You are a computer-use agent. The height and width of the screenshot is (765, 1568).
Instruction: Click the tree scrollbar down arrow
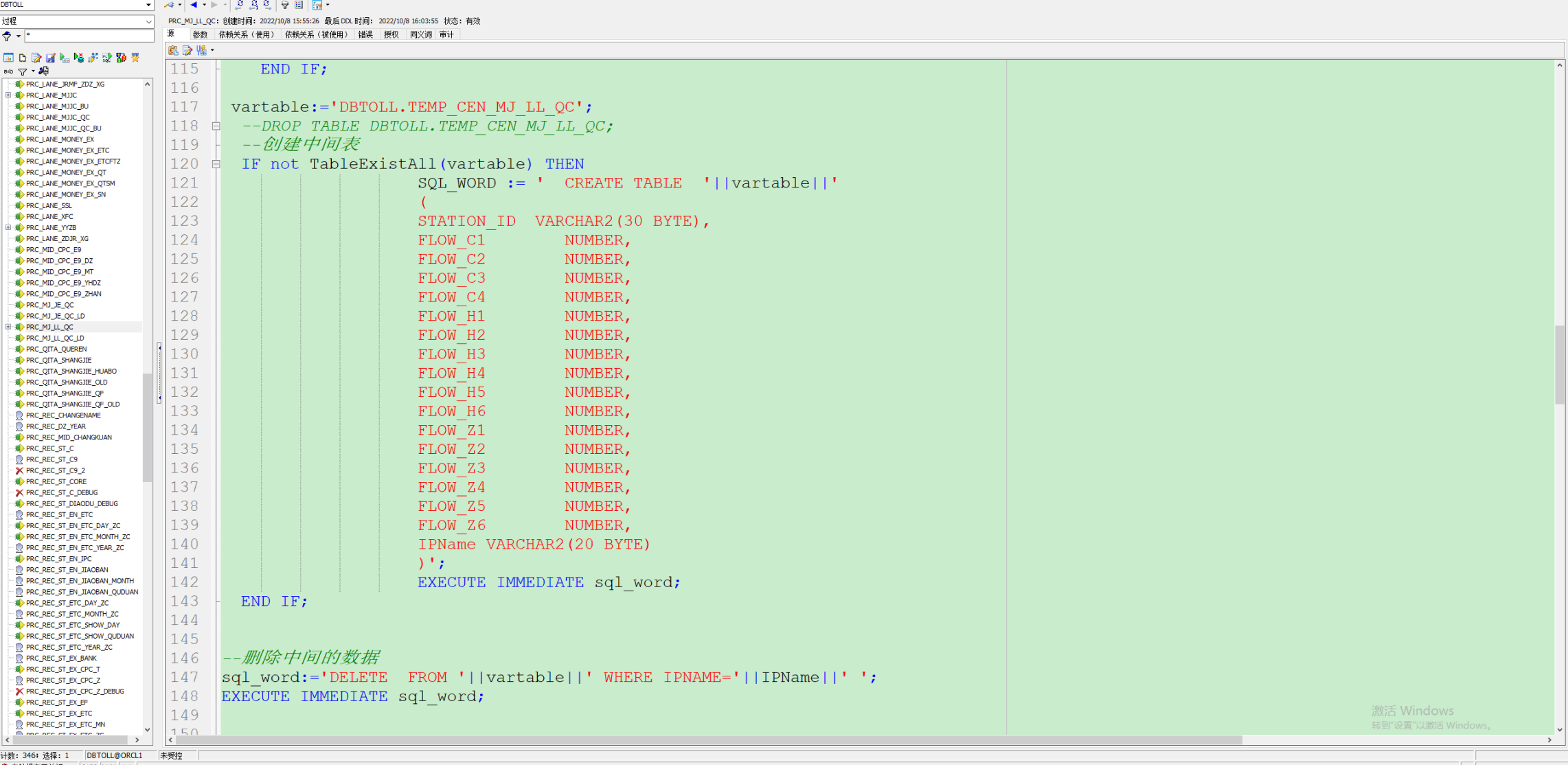[147, 729]
